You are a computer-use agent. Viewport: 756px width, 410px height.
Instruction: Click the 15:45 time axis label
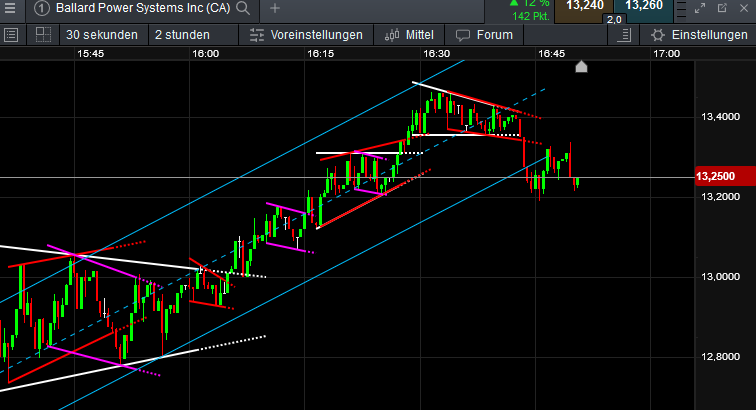91,54
